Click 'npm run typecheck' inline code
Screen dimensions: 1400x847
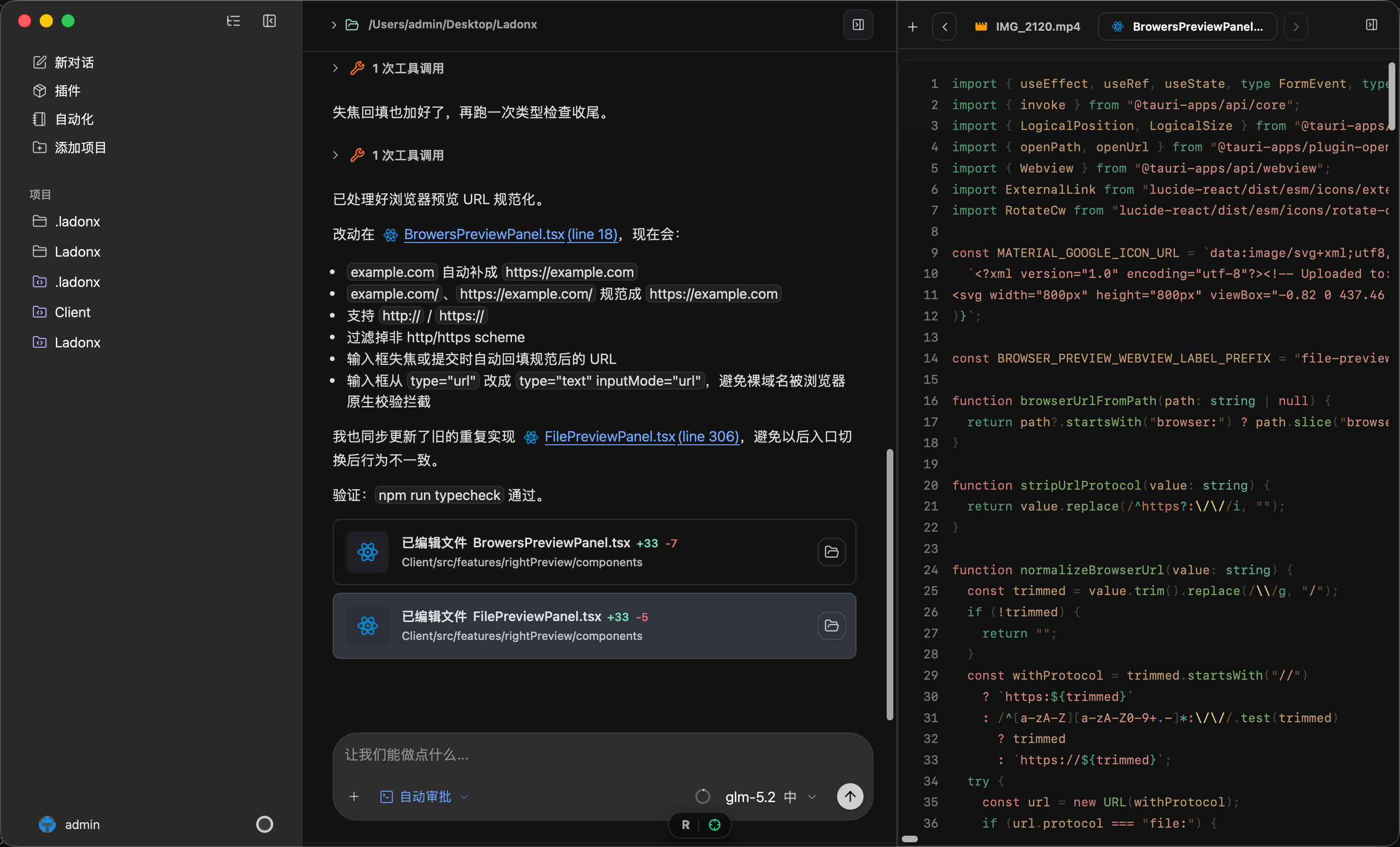439,495
